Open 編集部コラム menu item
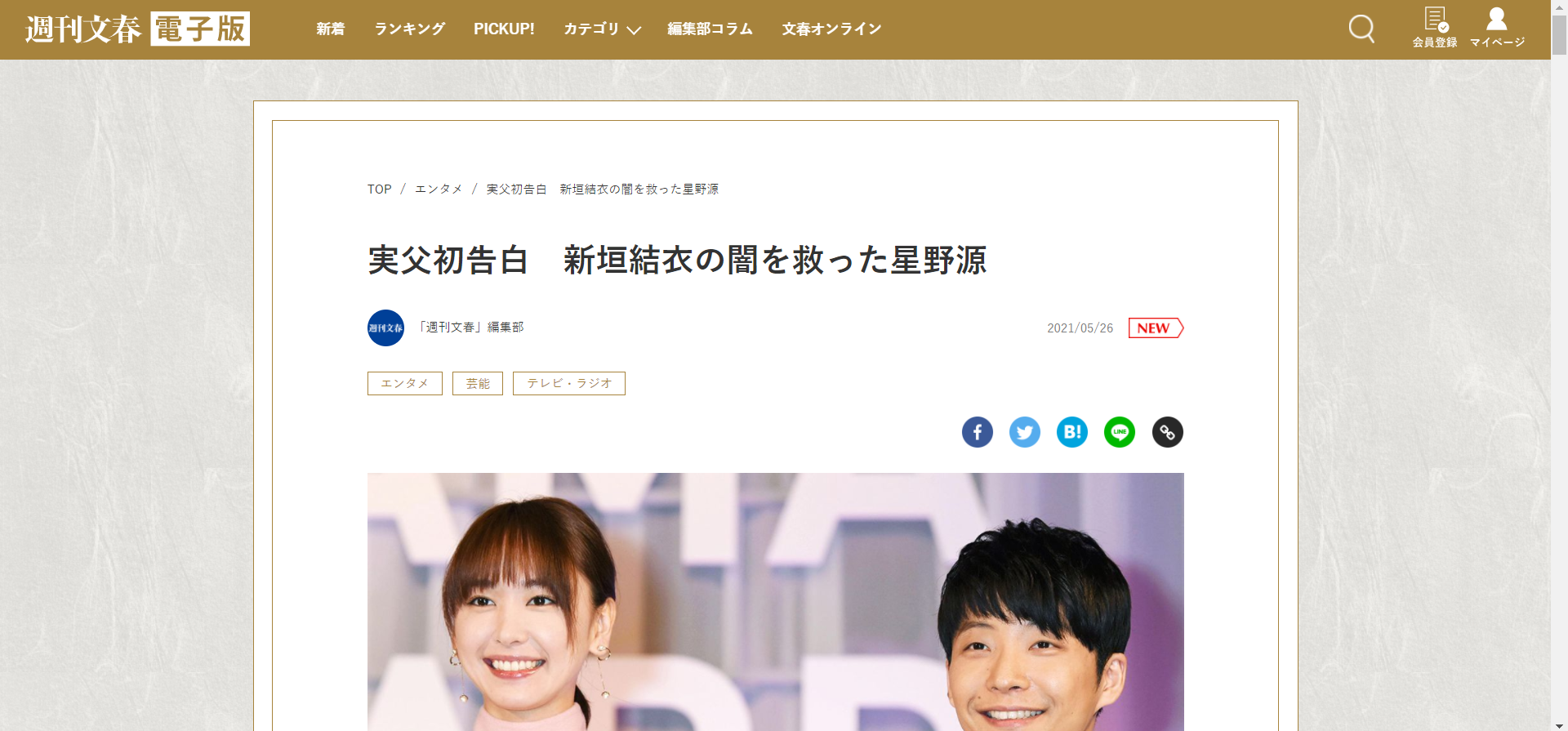Image resolution: width=1568 pixels, height=731 pixels. click(x=710, y=29)
